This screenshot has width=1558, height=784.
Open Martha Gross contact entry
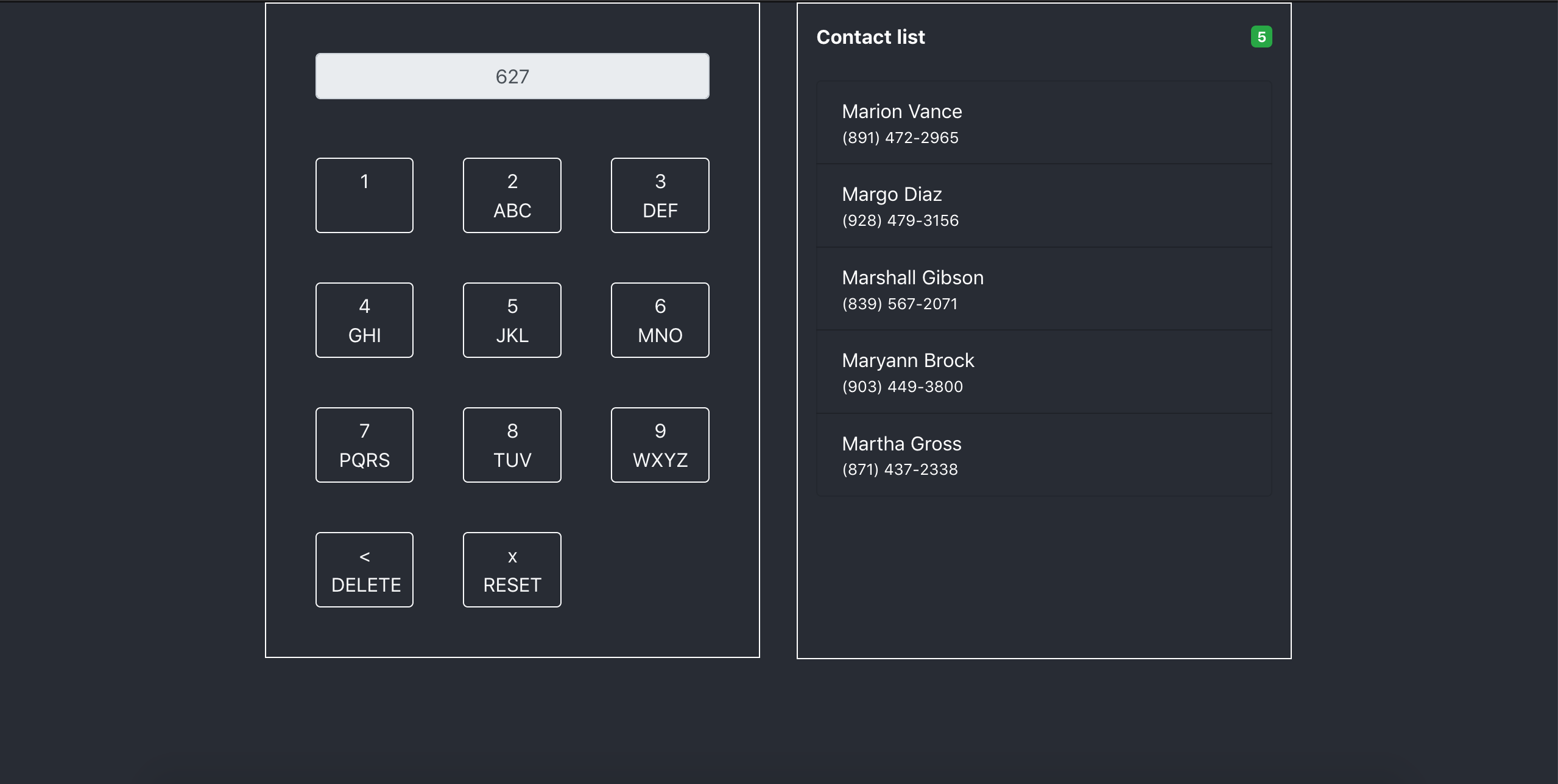coord(1043,455)
